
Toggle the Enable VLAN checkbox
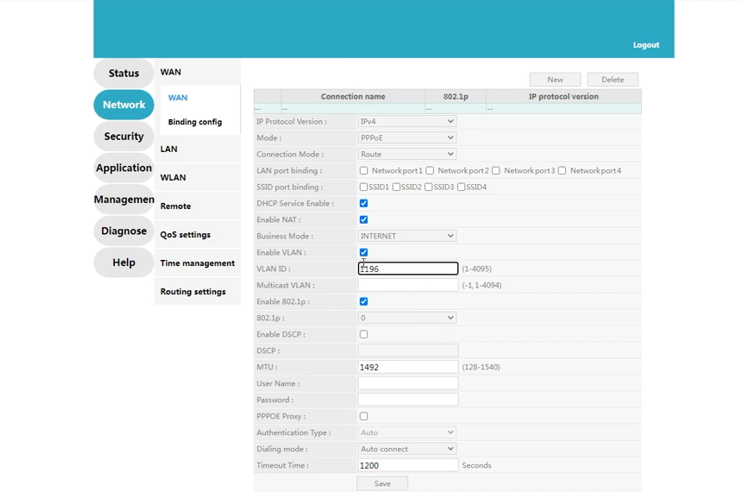pyautogui.click(x=363, y=252)
